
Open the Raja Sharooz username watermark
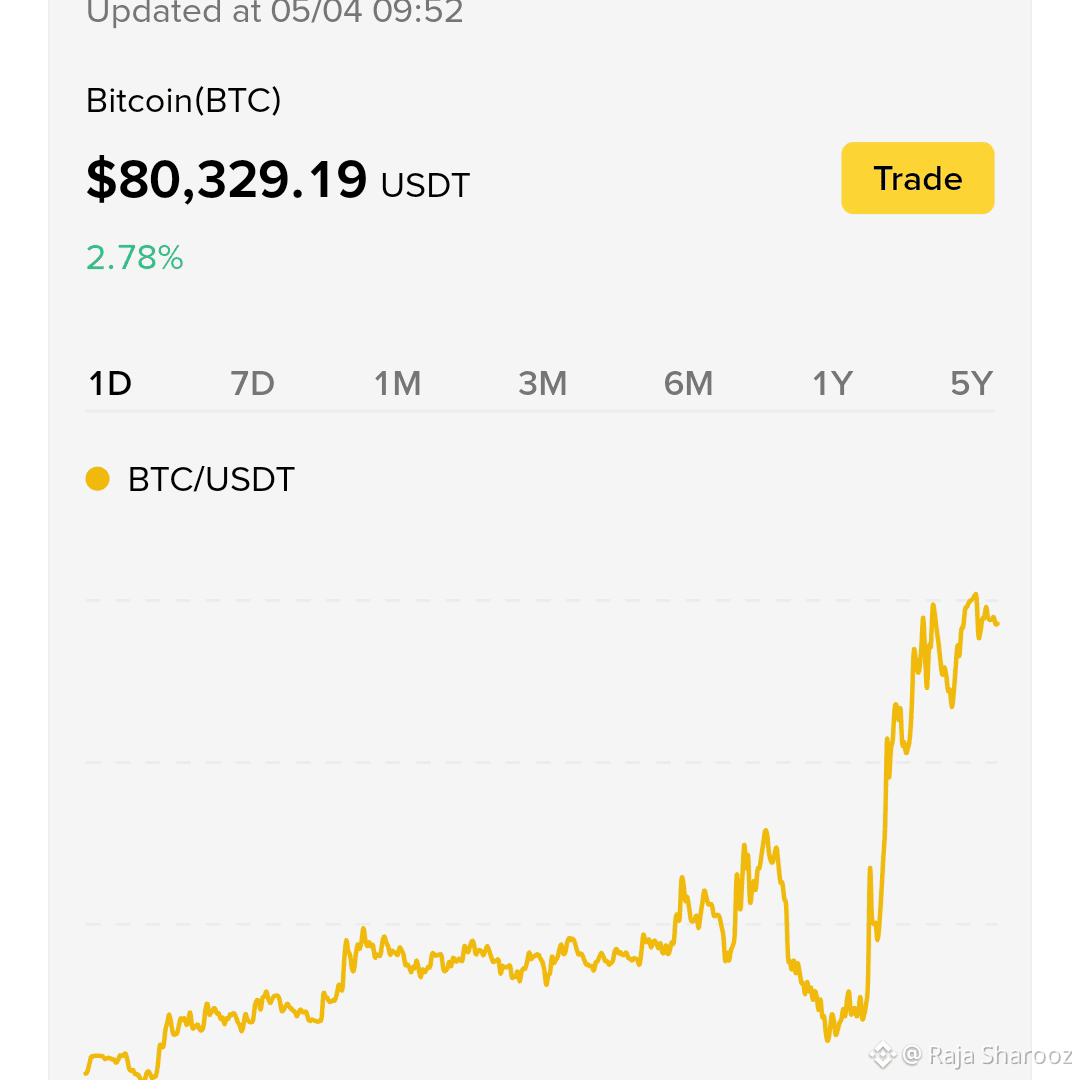click(999, 1055)
